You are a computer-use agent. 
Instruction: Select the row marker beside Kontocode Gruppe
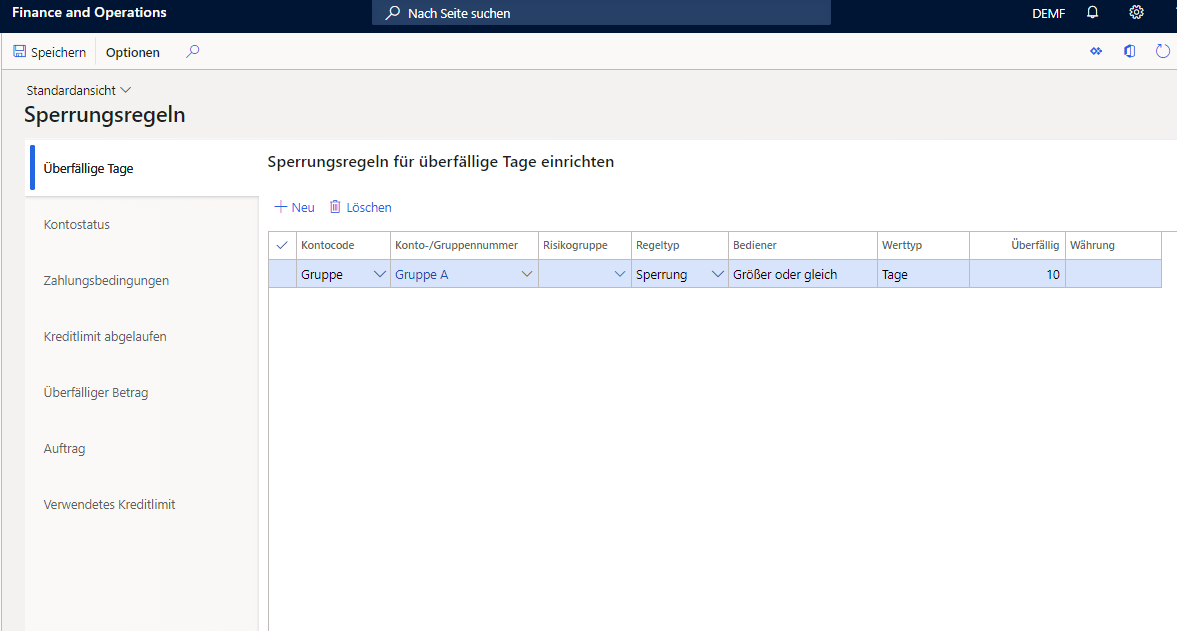click(281, 273)
